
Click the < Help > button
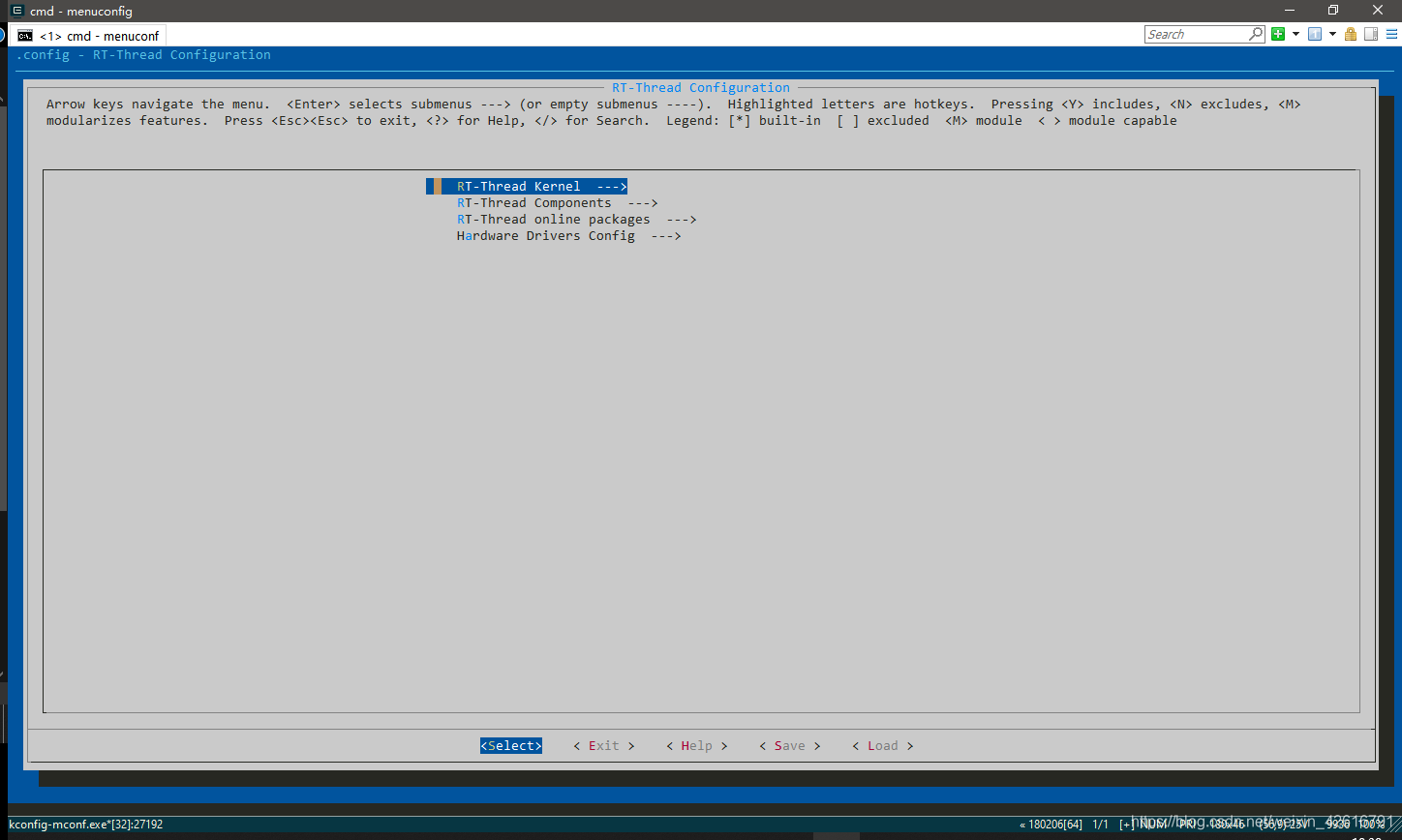(x=697, y=745)
